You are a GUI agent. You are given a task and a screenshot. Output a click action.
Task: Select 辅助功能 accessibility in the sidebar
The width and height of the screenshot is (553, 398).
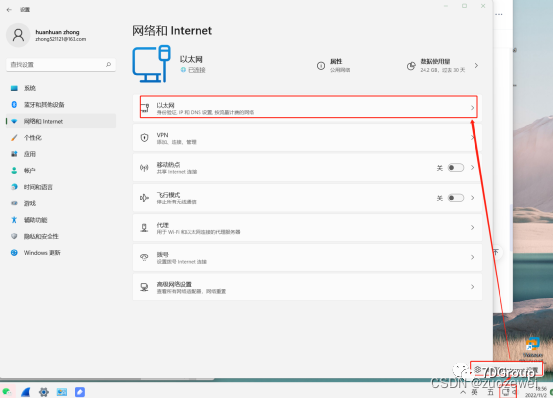click(61, 220)
